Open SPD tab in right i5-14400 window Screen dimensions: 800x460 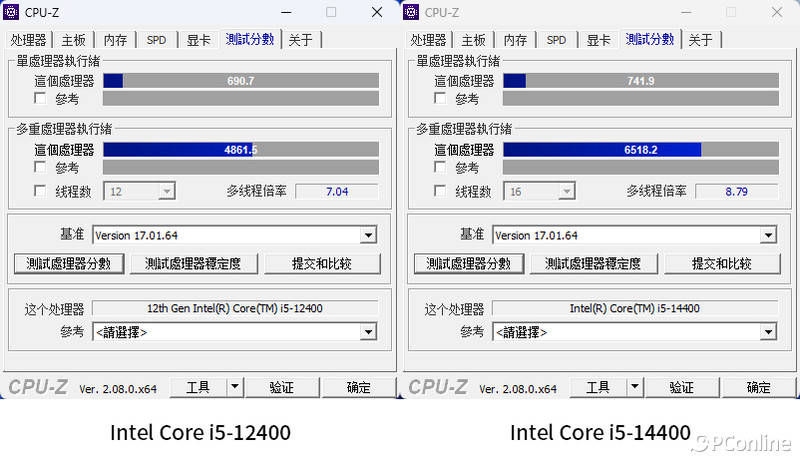(556, 40)
